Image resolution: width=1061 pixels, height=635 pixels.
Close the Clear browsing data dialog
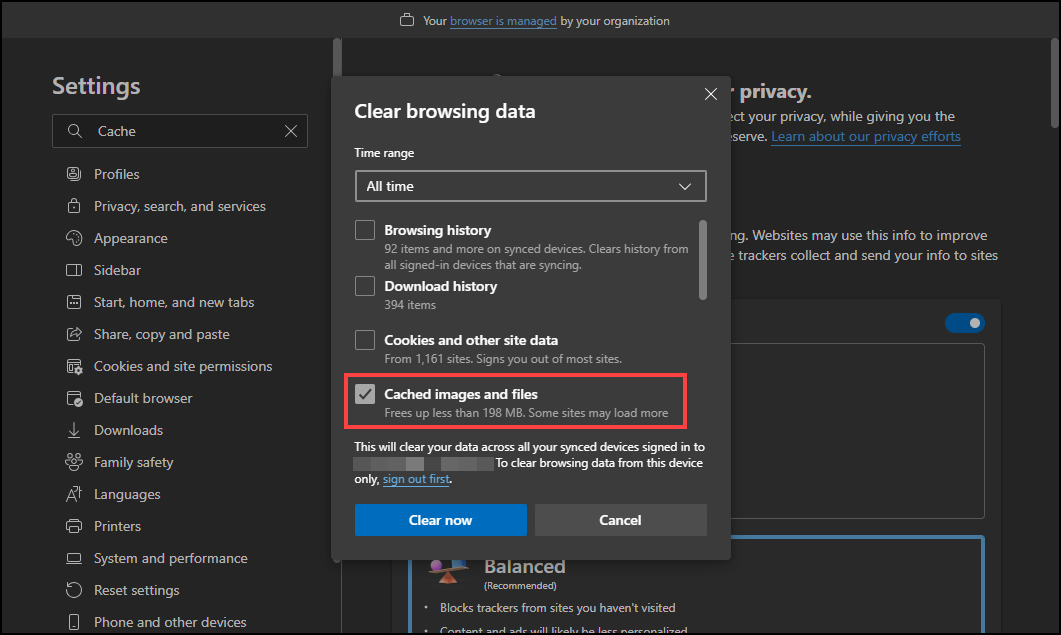pyautogui.click(x=711, y=94)
